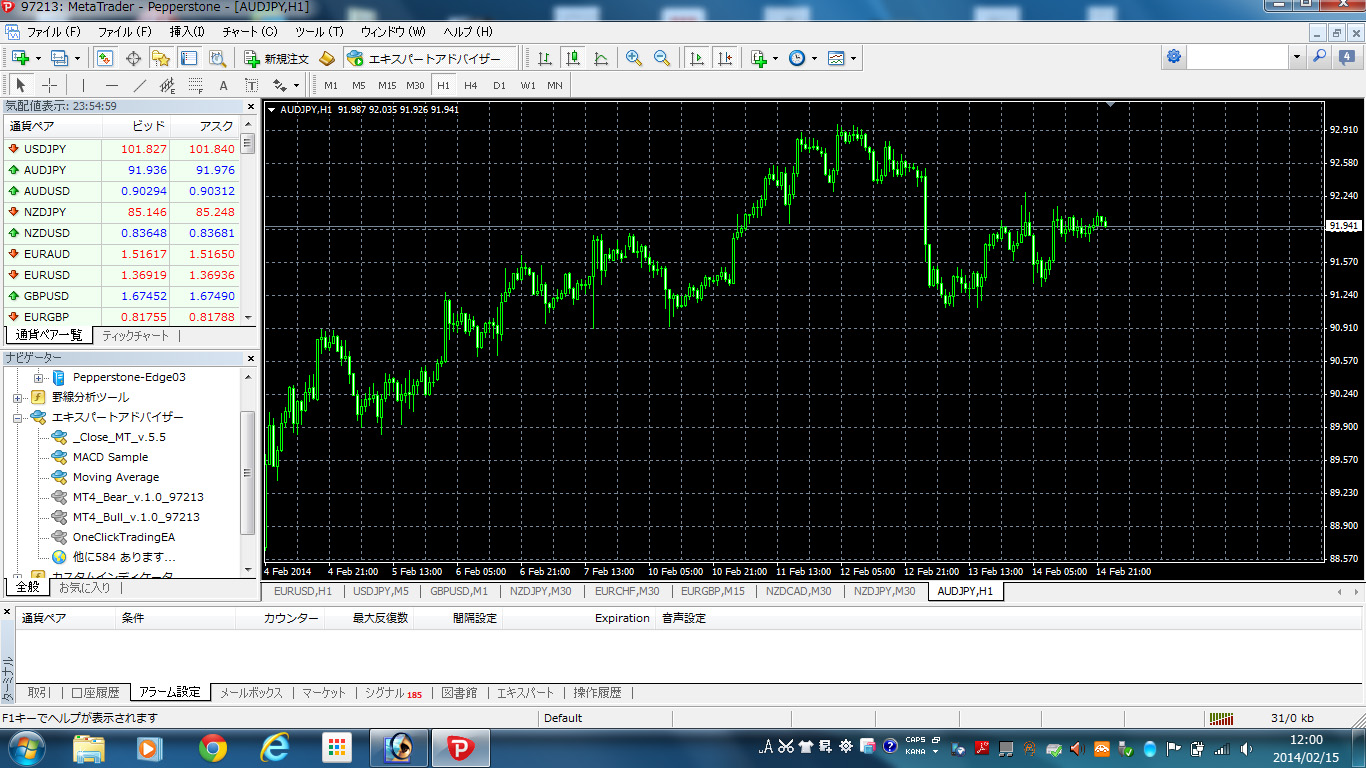The width and height of the screenshot is (1366, 768).
Task: Open the チャート (C) menu
Action: click(x=250, y=32)
